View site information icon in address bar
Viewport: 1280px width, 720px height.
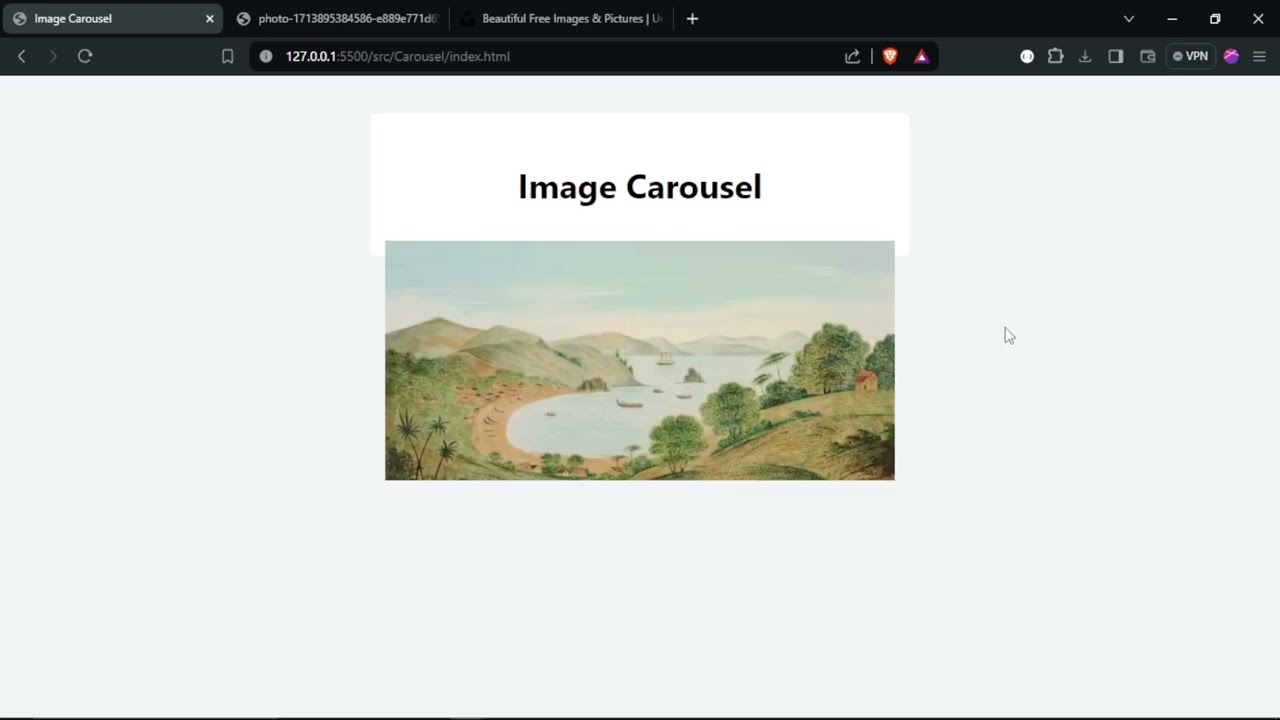click(266, 56)
